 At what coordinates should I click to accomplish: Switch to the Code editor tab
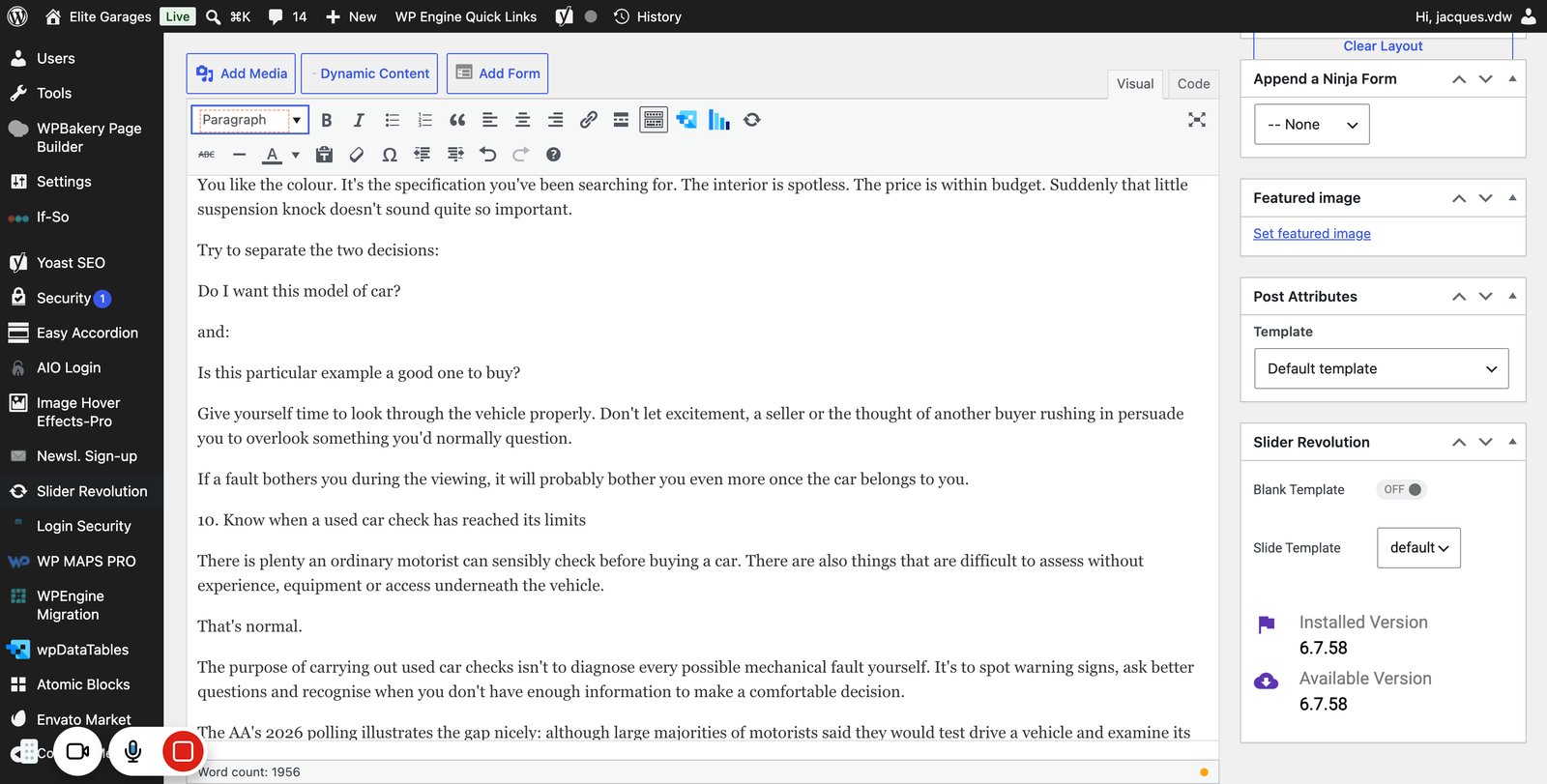click(x=1193, y=84)
